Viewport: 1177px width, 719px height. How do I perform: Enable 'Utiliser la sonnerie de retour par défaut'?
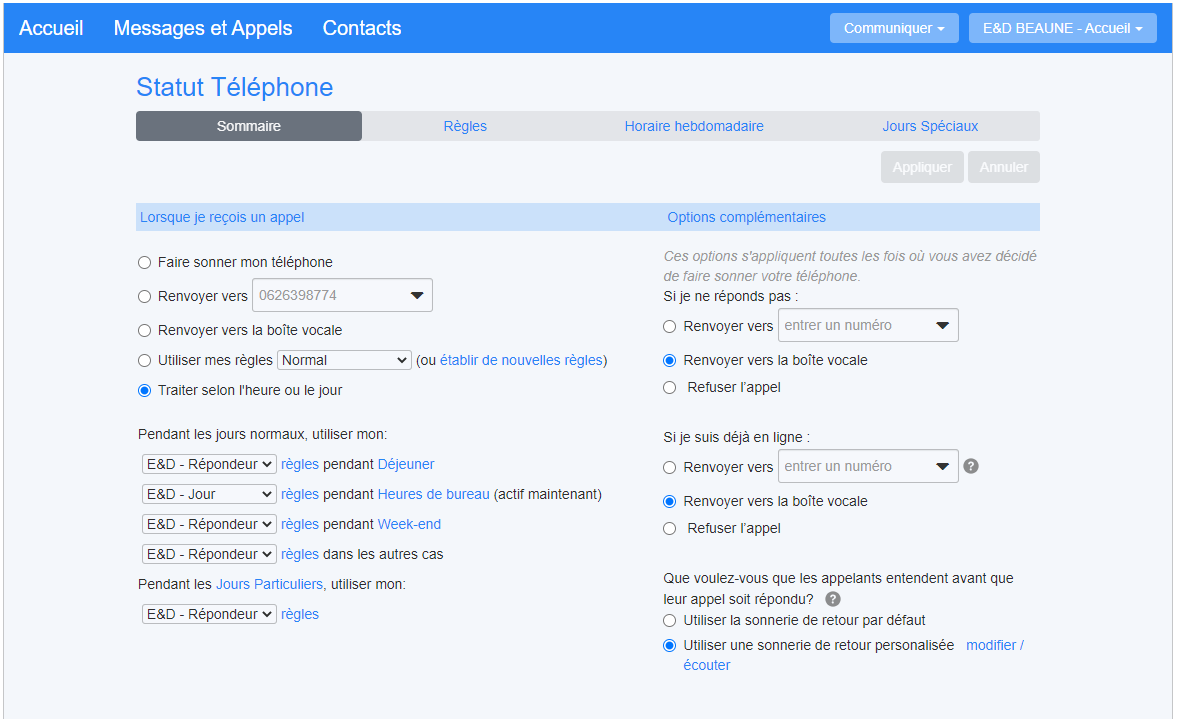(x=670, y=620)
